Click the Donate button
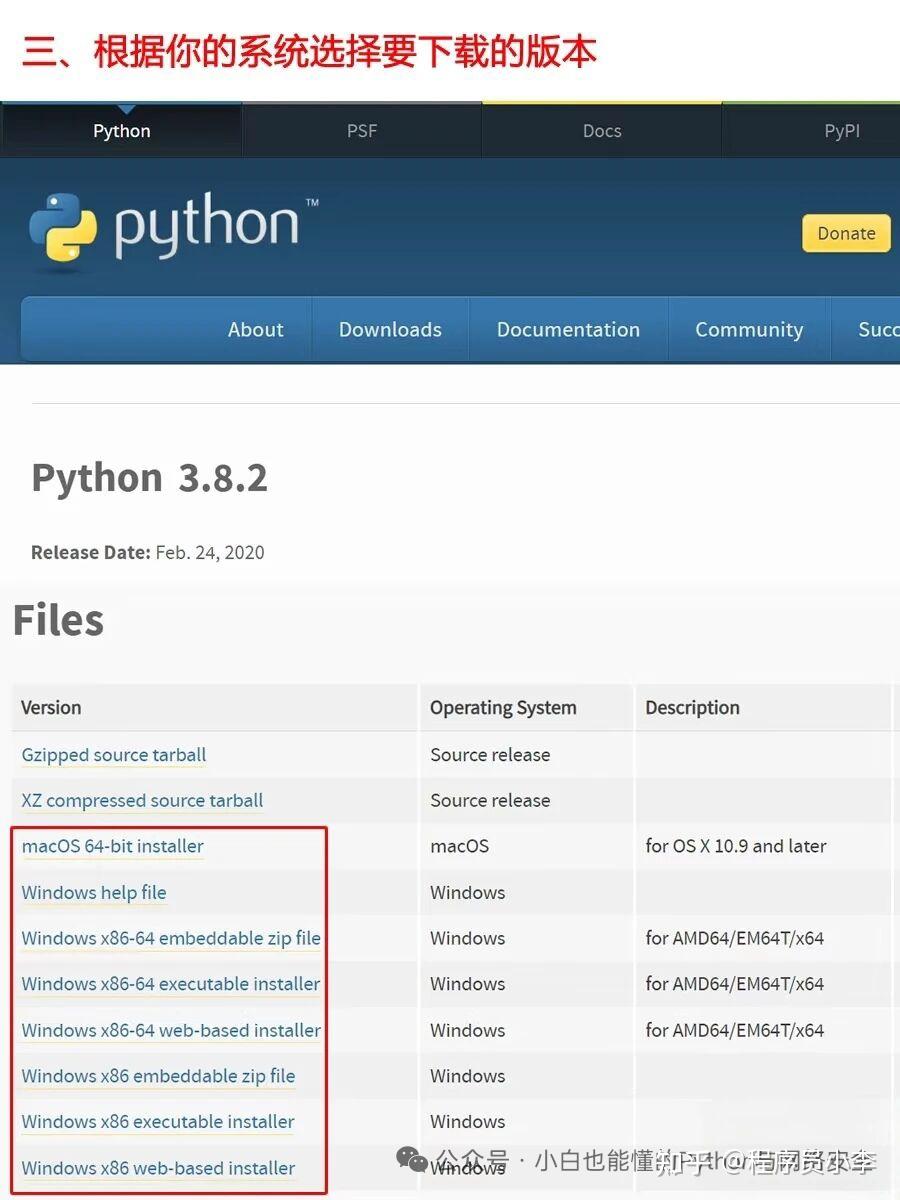This screenshot has height=1200, width=900. click(846, 233)
